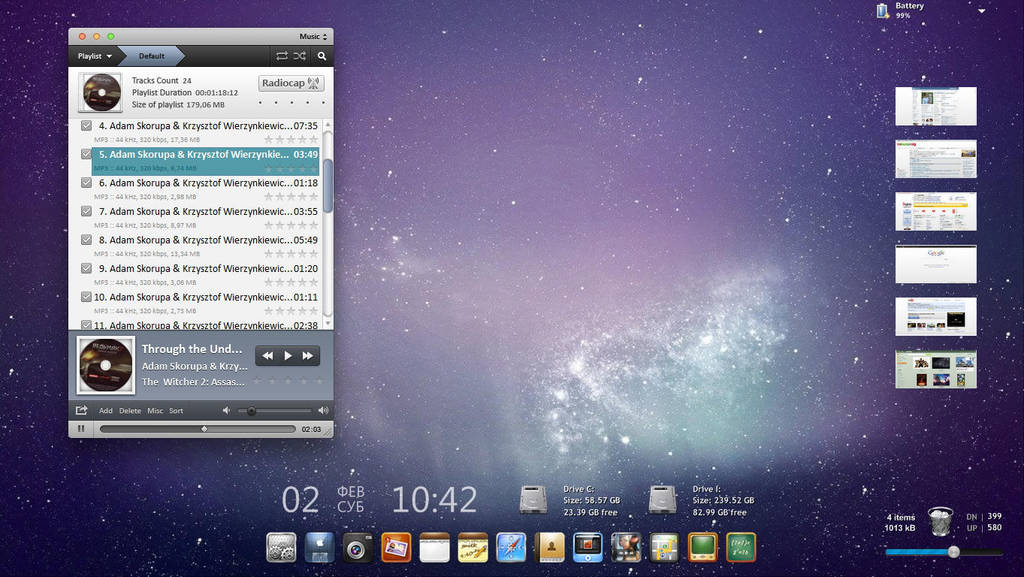Screen dimensions: 1024x577
Task: Uncheck the checkbox for track 8
Action: point(86,240)
